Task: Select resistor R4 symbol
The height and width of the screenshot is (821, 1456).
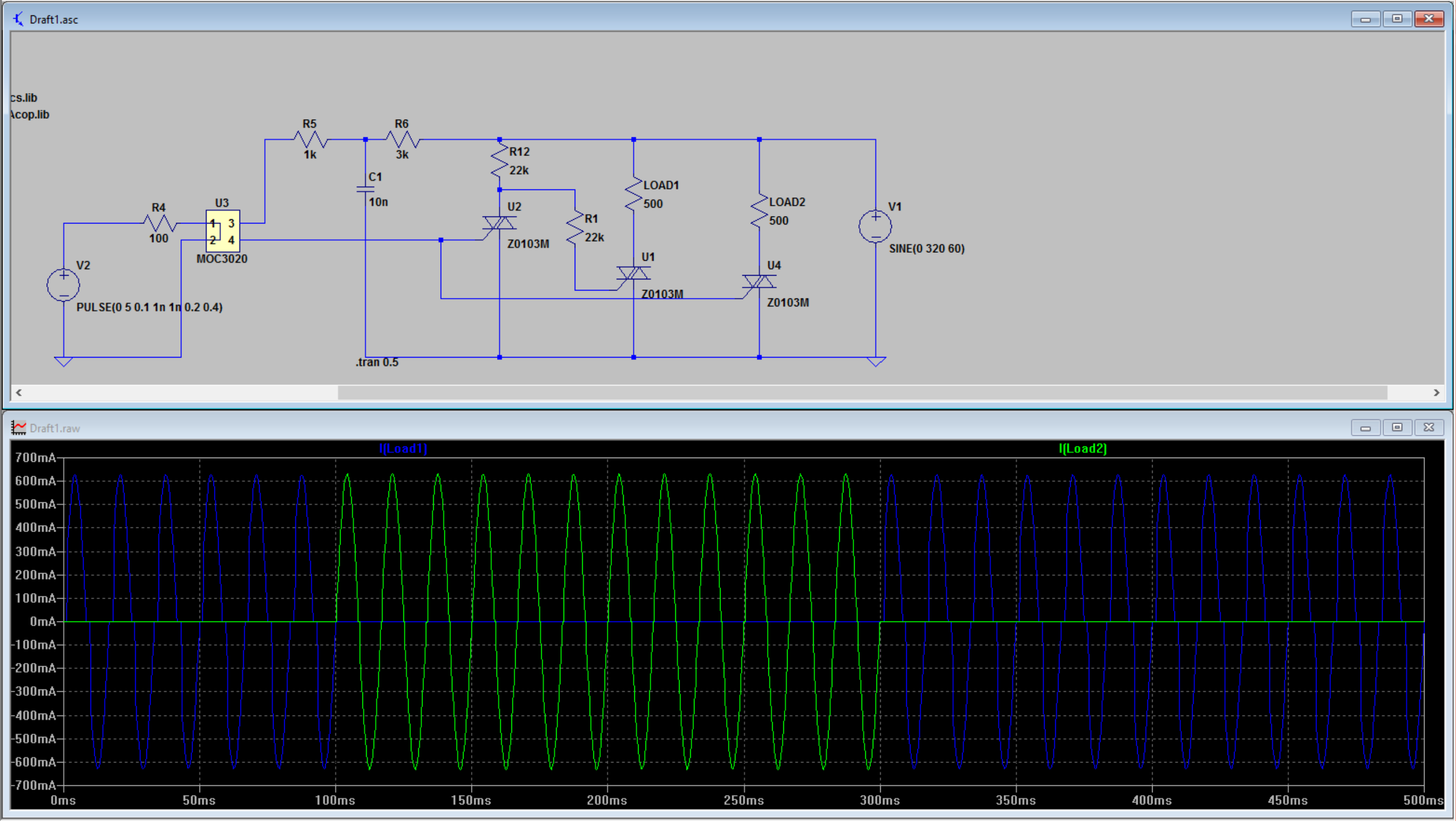Action: coord(161,223)
